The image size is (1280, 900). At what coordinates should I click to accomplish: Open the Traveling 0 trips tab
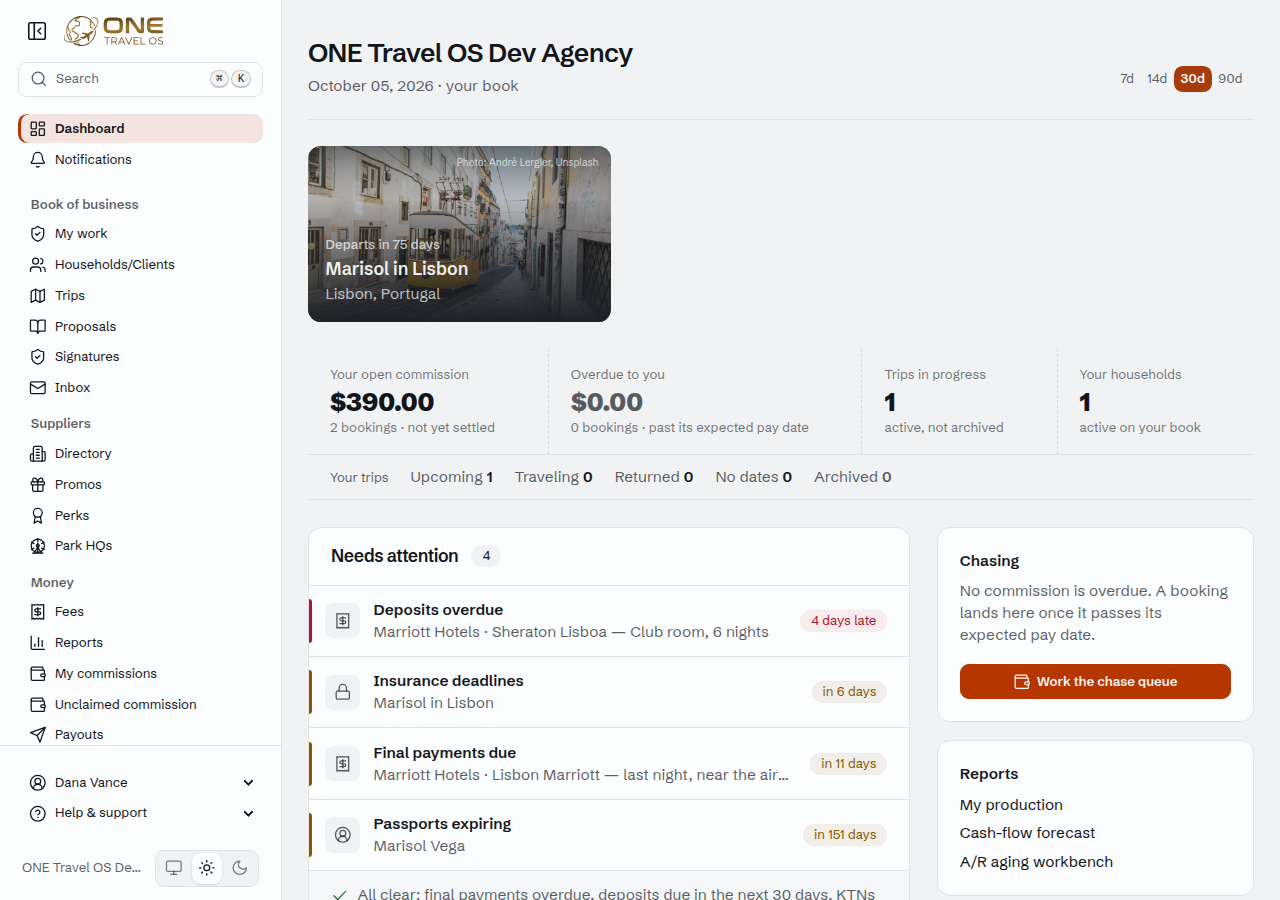553,477
